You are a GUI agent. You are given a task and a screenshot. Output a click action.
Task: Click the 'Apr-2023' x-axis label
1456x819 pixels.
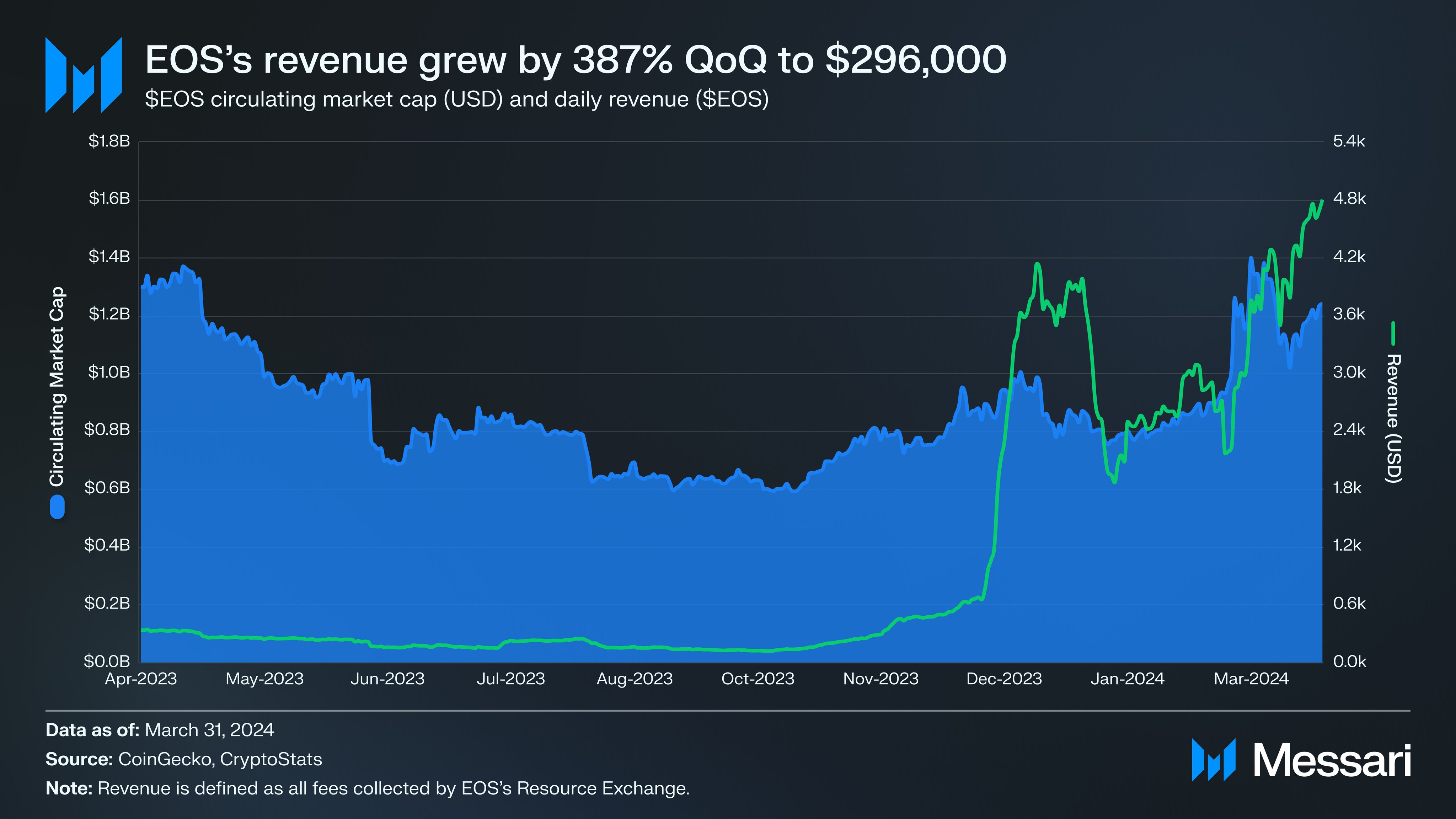click(141, 679)
